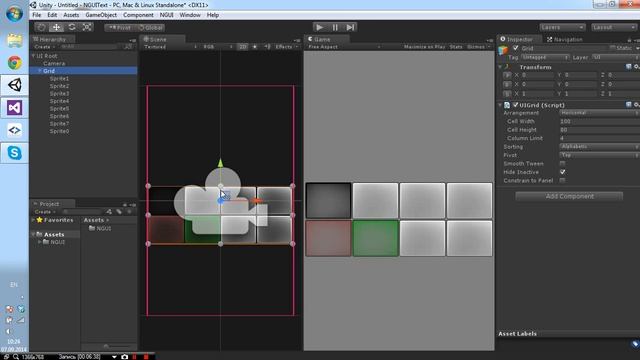The width and height of the screenshot is (640, 360).
Task: Edit the Cell Height field
Action: (x=600, y=130)
